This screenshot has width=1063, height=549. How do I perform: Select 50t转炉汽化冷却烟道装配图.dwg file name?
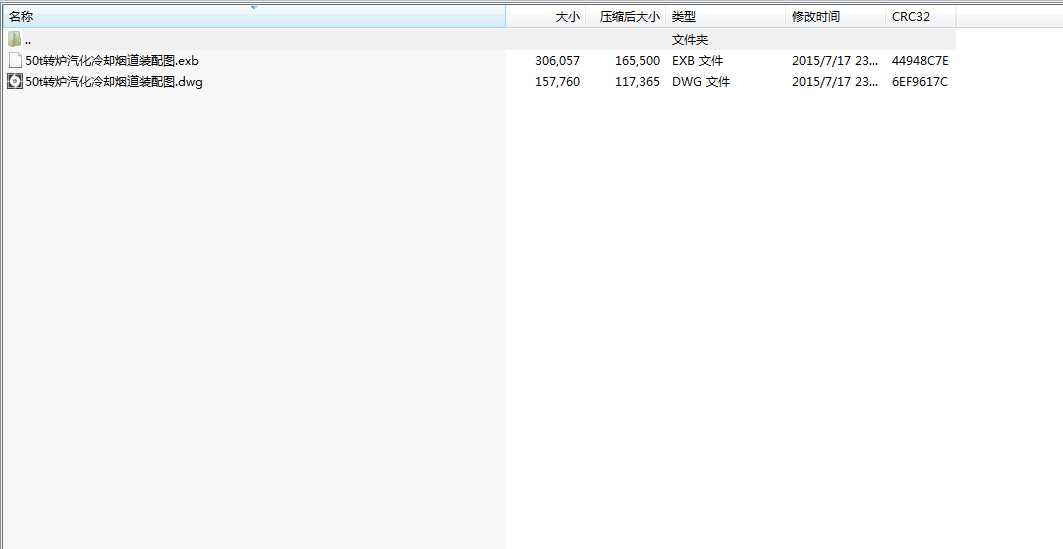(x=114, y=82)
